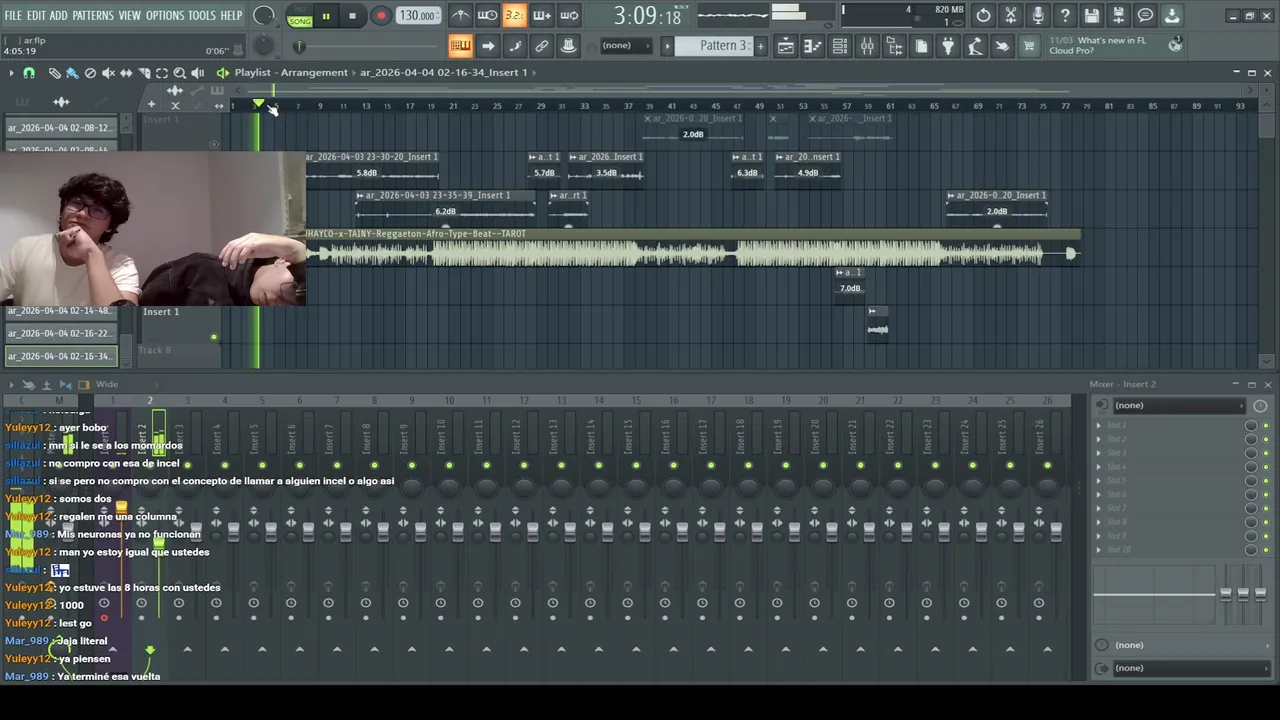Image resolution: width=1280 pixels, height=720 pixels.
Task: Toggle the recording countdown 3.2. icon
Action: pos(514,15)
